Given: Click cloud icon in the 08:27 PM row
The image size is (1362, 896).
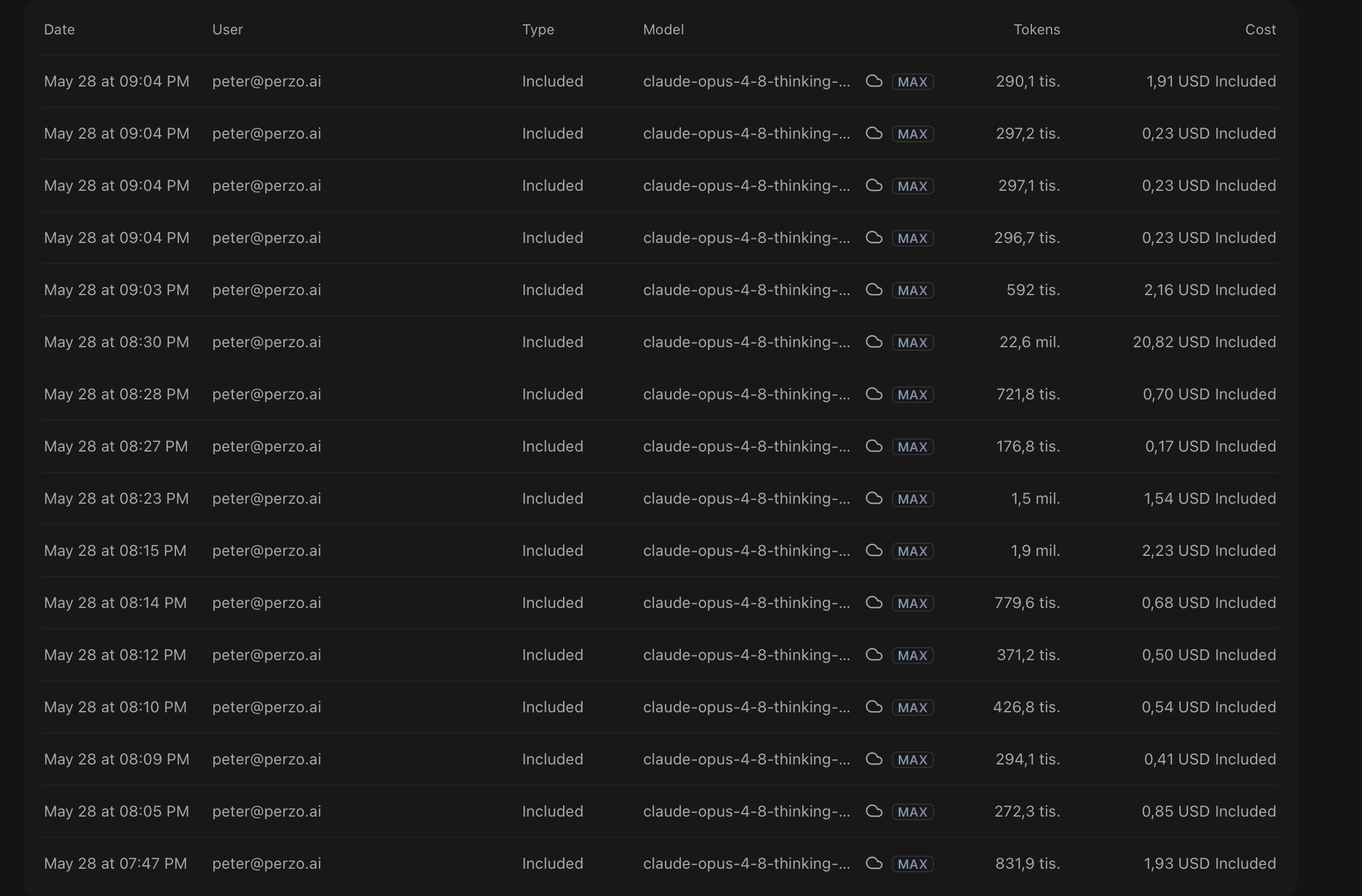Looking at the screenshot, I should click(874, 446).
